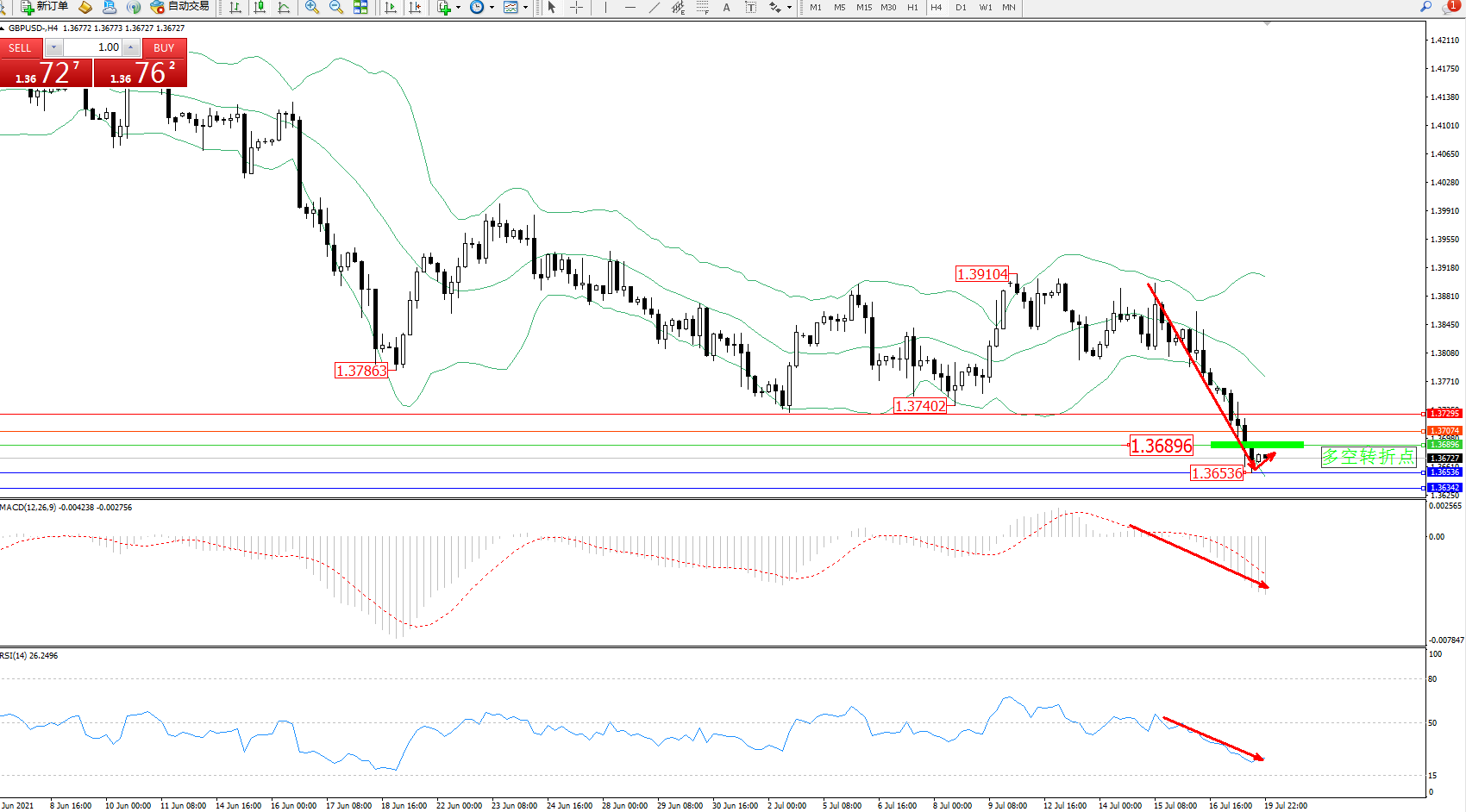Click the Zoom Out magnifier icon
Viewport: 1466px width, 812px height.
tap(336, 7)
